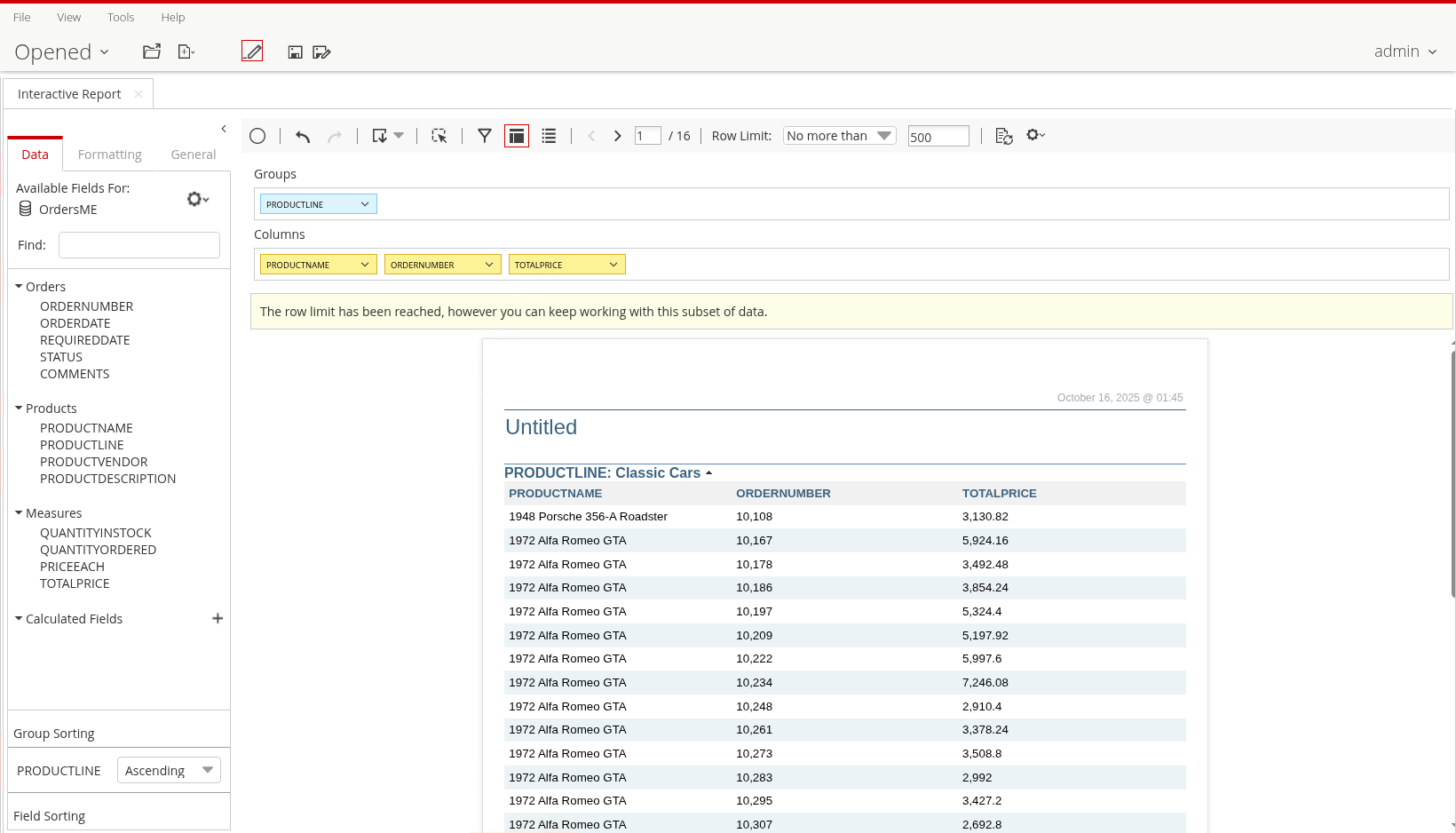Open the PRODUCTLINE group chip dropdown

click(x=364, y=204)
